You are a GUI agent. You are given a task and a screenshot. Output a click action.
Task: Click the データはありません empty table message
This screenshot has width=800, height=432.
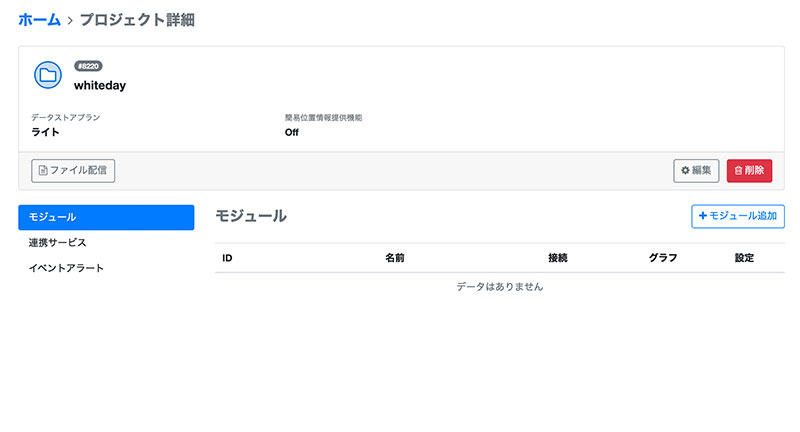click(499, 287)
